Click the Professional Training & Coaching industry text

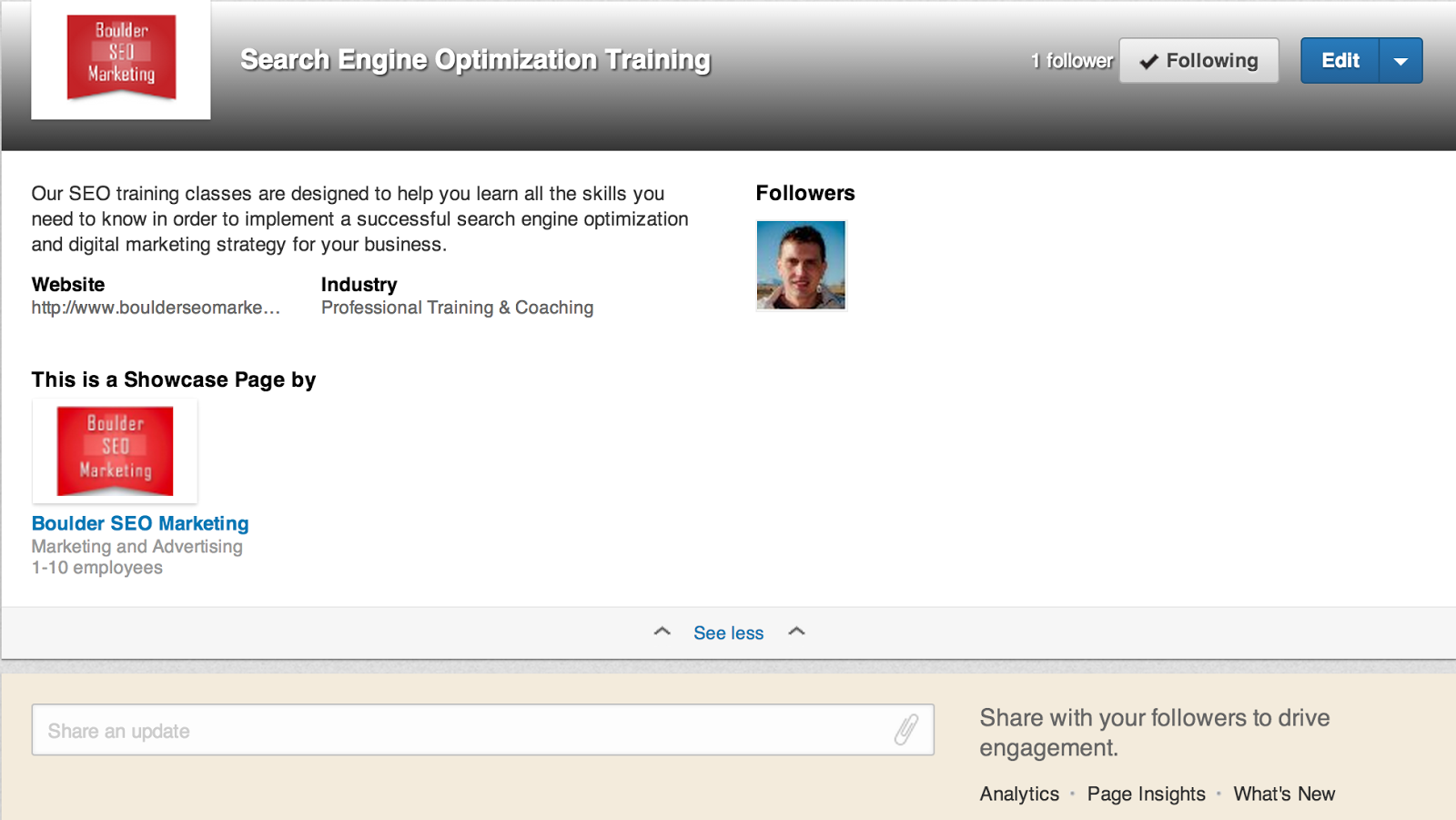point(457,308)
